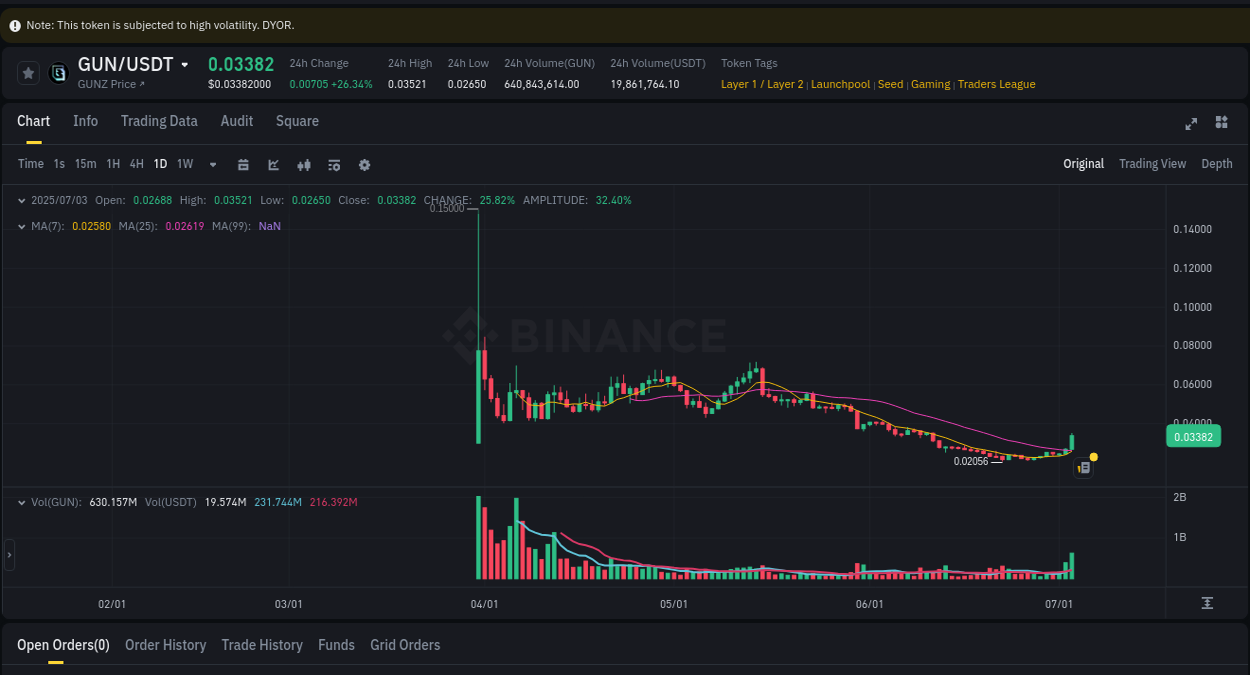Click the date range calendar icon
Screen dimensions: 1250x675
(x=243, y=164)
